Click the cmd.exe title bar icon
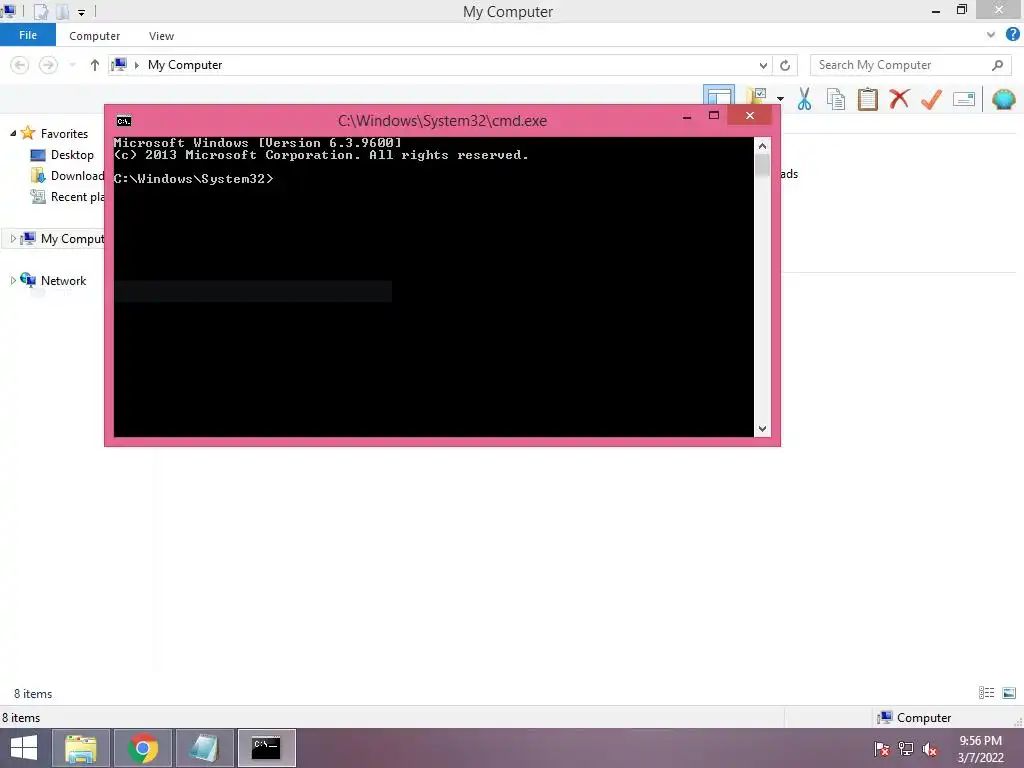This screenshot has height=768, width=1024. pos(123,121)
